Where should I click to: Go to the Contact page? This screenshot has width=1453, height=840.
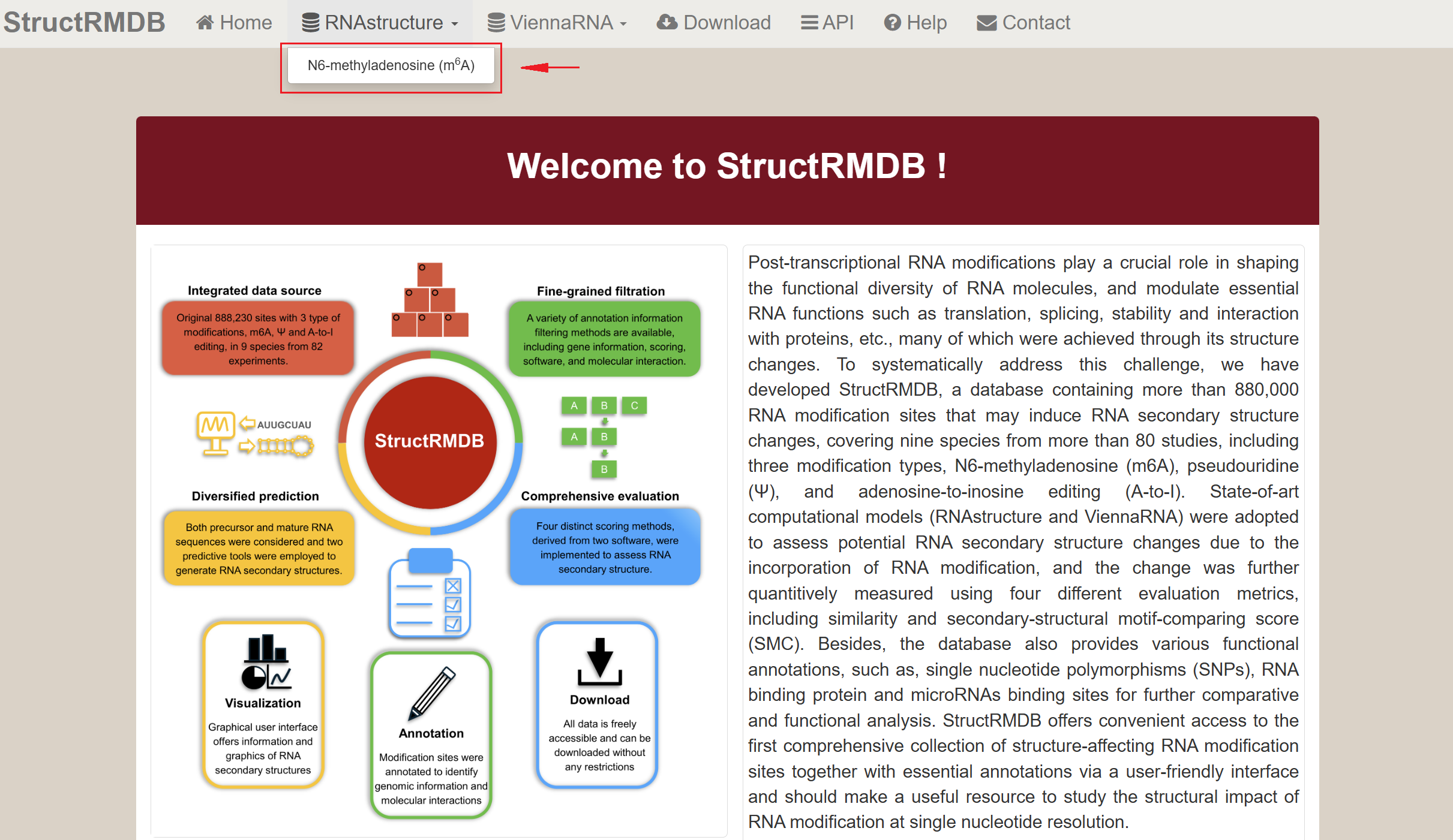coord(1035,23)
